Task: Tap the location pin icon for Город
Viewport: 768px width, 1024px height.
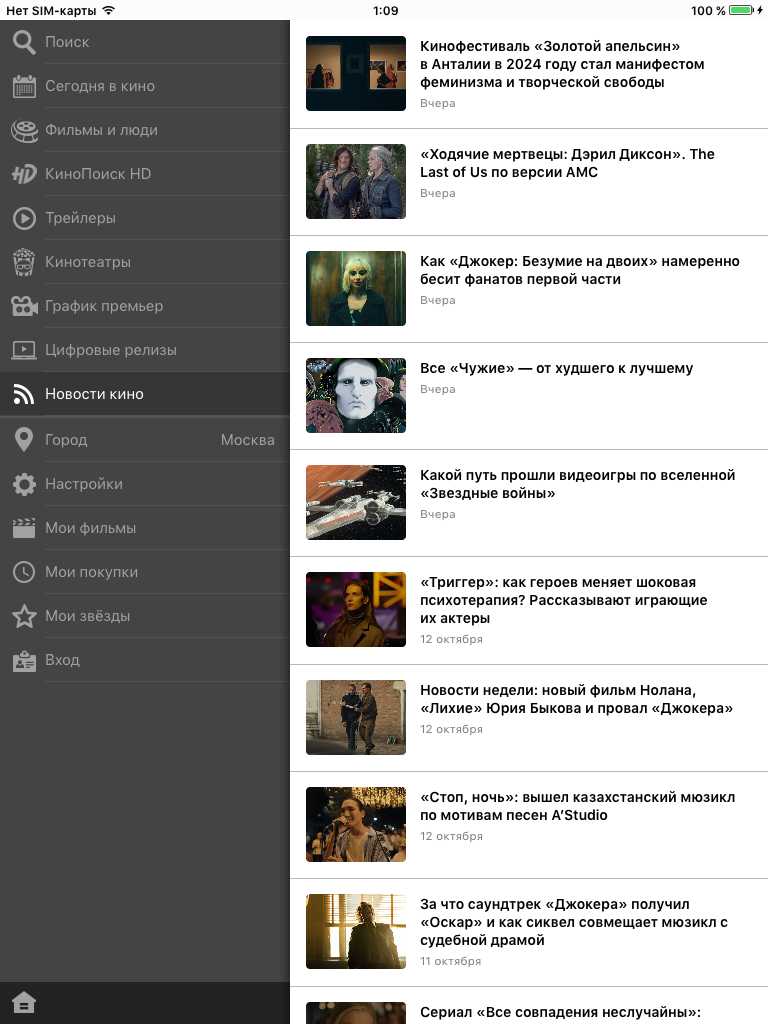Action: pos(24,440)
